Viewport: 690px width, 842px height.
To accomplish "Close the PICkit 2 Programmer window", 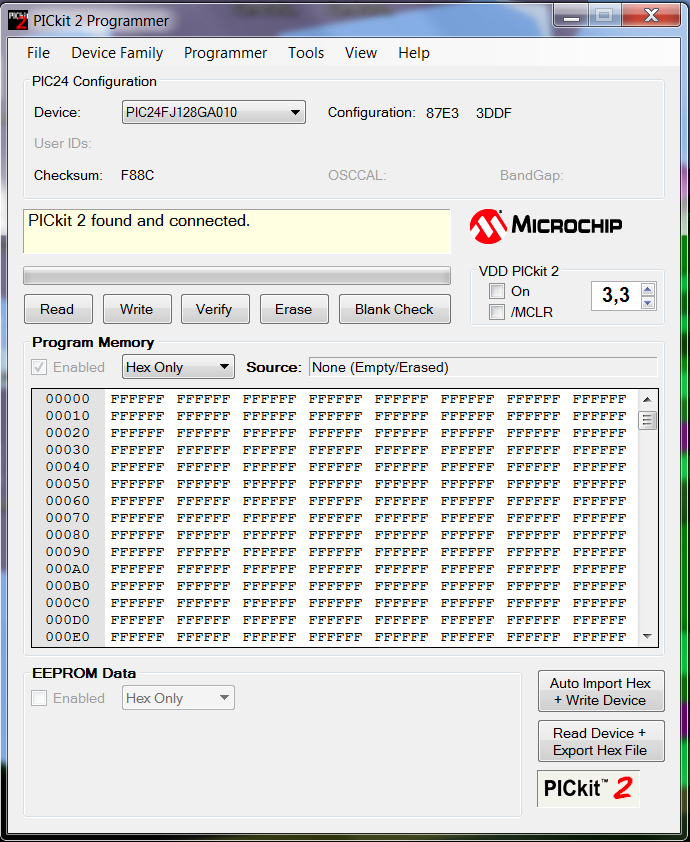I will click(651, 16).
